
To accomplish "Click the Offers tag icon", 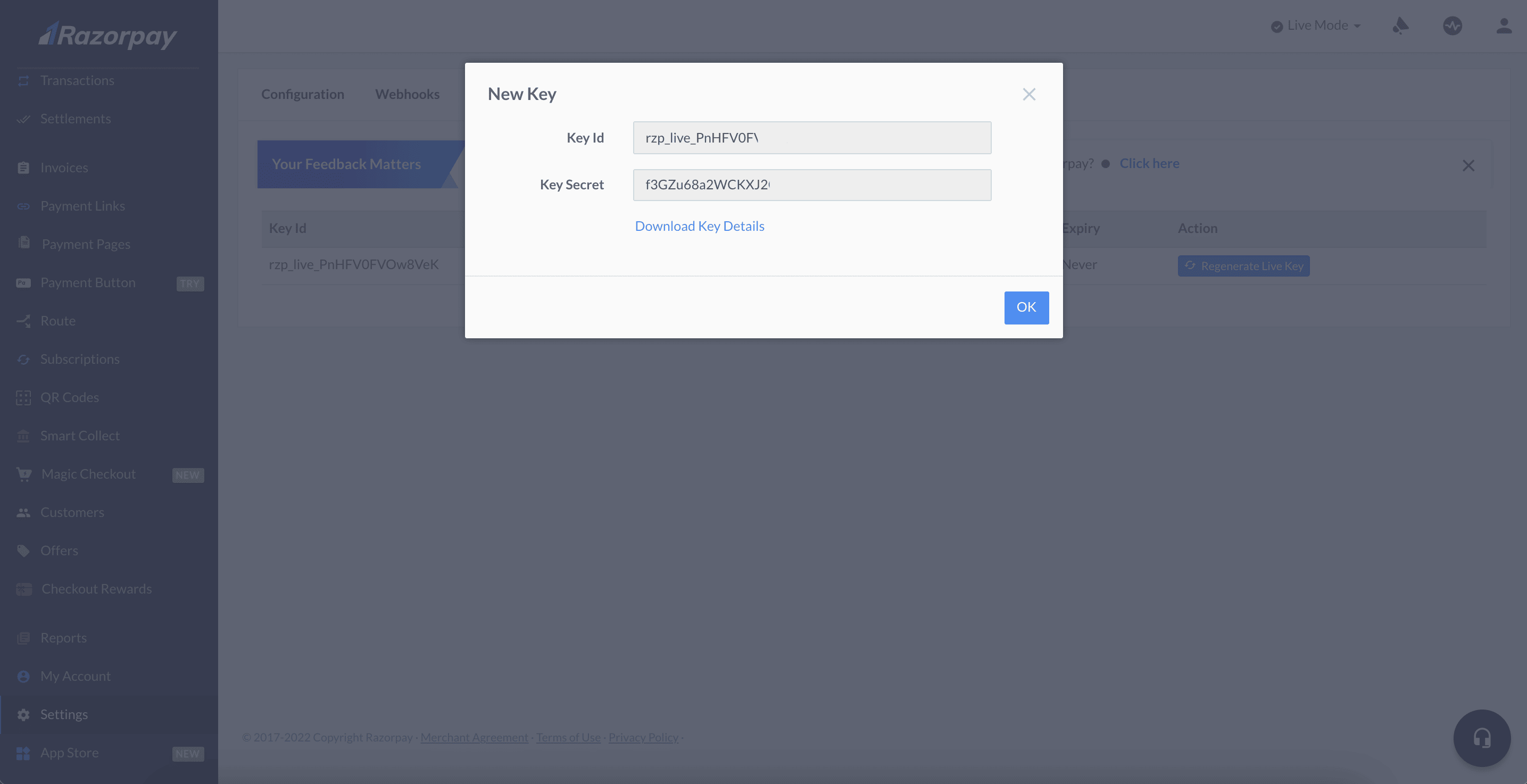I will click(23, 551).
